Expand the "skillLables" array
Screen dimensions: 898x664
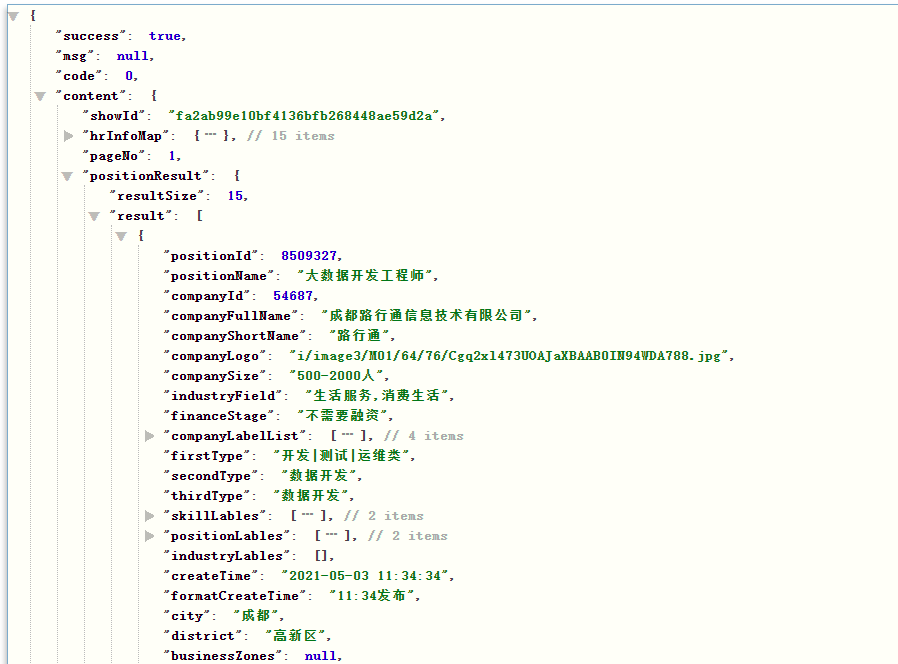[x=149, y=516]
